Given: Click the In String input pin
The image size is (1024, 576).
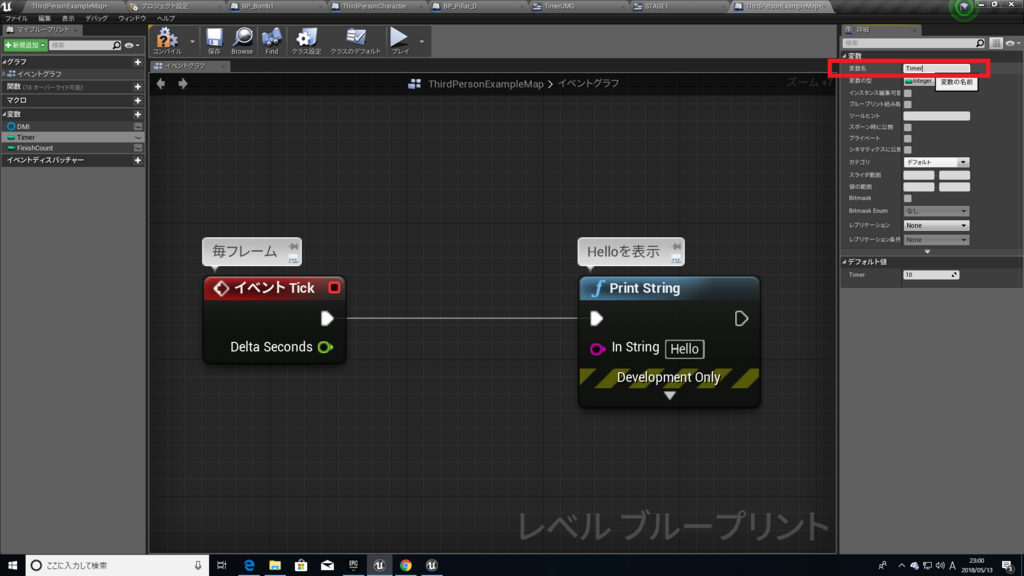Looking at the screenshot, I should click(597, 349).
